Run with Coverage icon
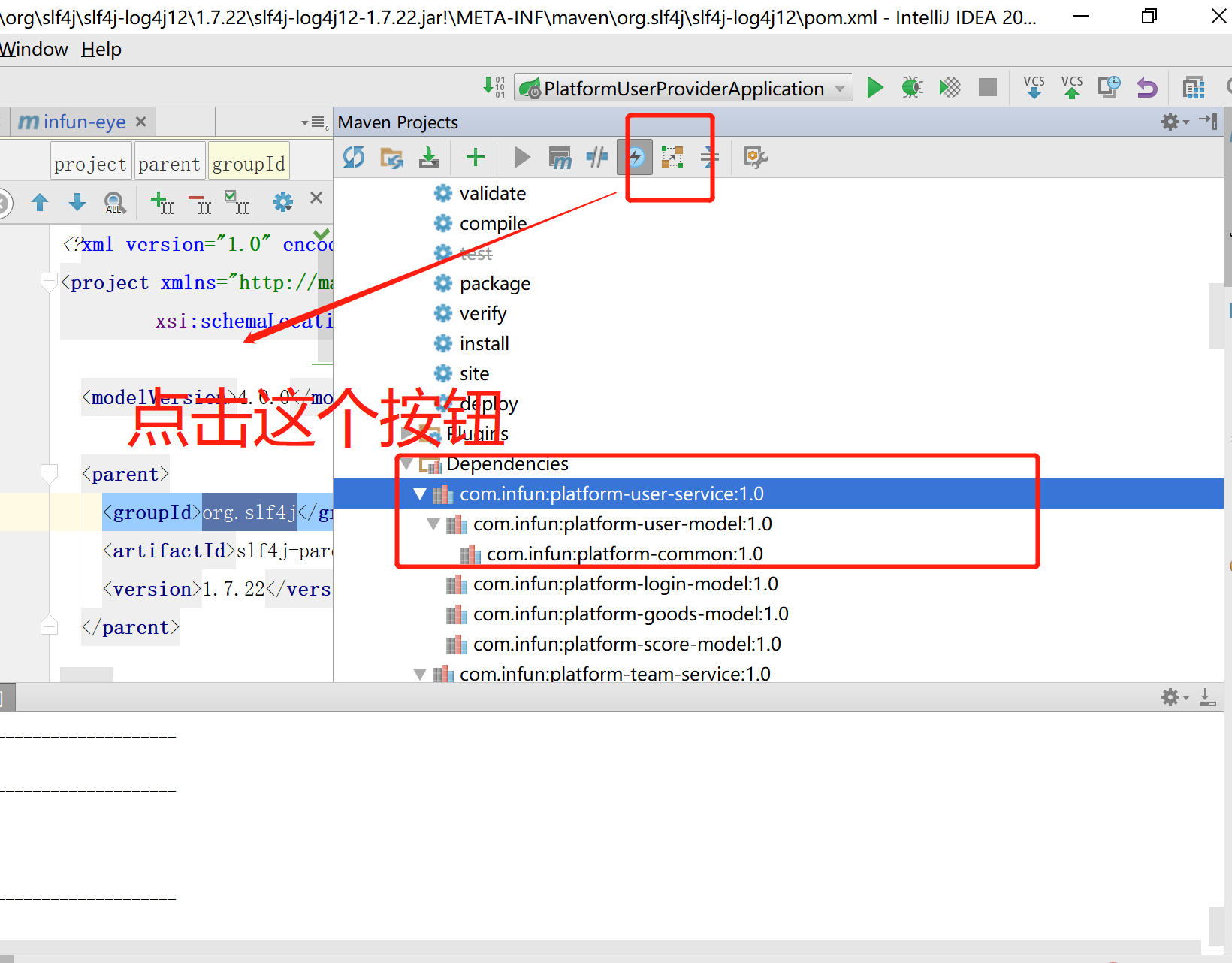Viewport: 1232px width, 963px height. tap(950, 88)
